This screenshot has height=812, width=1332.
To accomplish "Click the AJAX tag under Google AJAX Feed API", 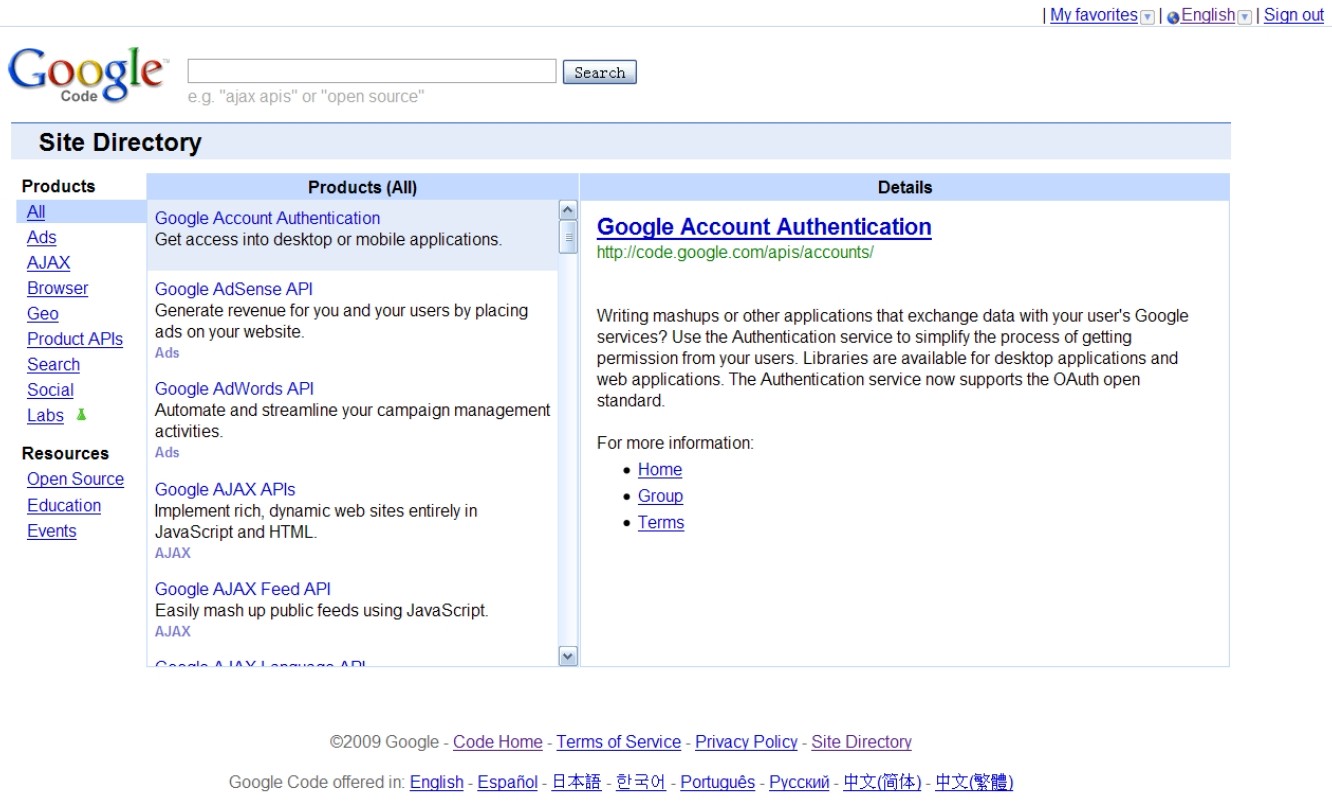I will point(173,632).
